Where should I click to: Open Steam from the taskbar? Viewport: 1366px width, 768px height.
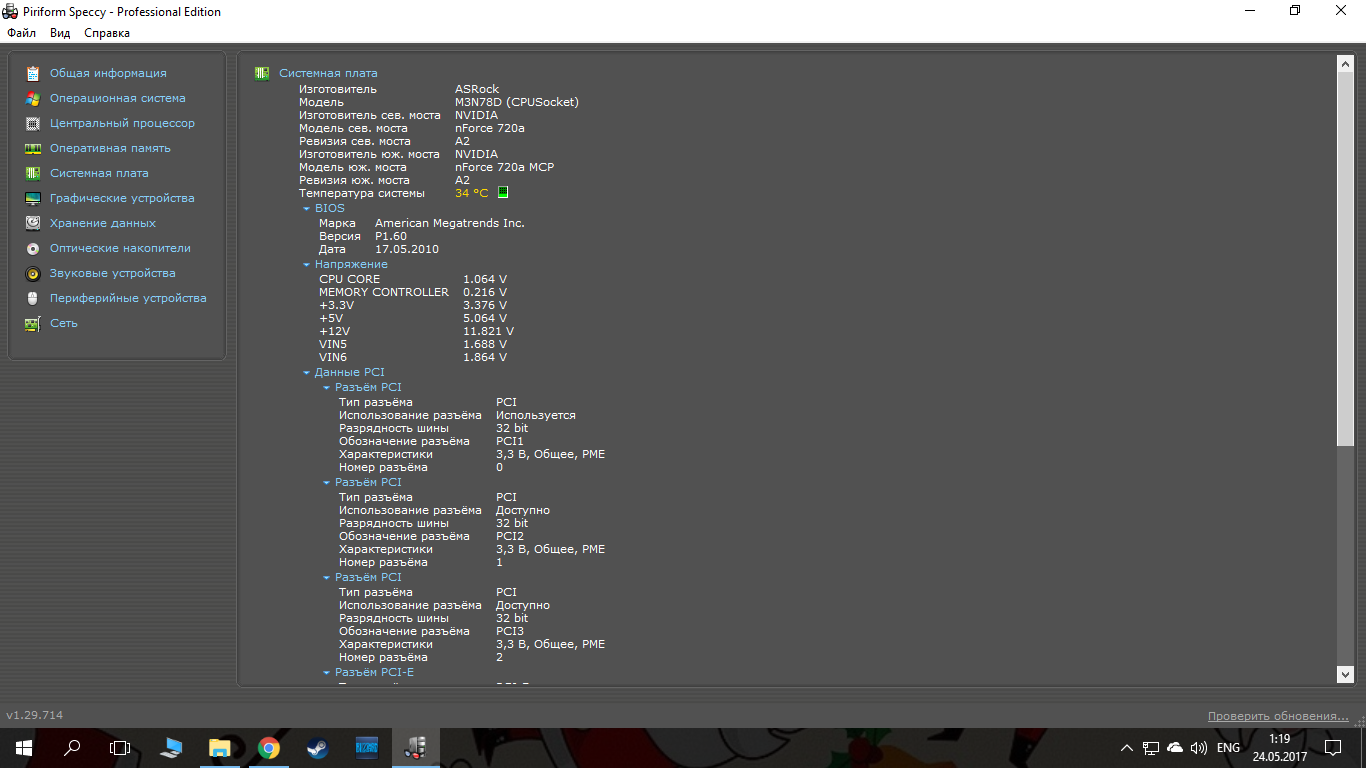click(x=316, y=747)
